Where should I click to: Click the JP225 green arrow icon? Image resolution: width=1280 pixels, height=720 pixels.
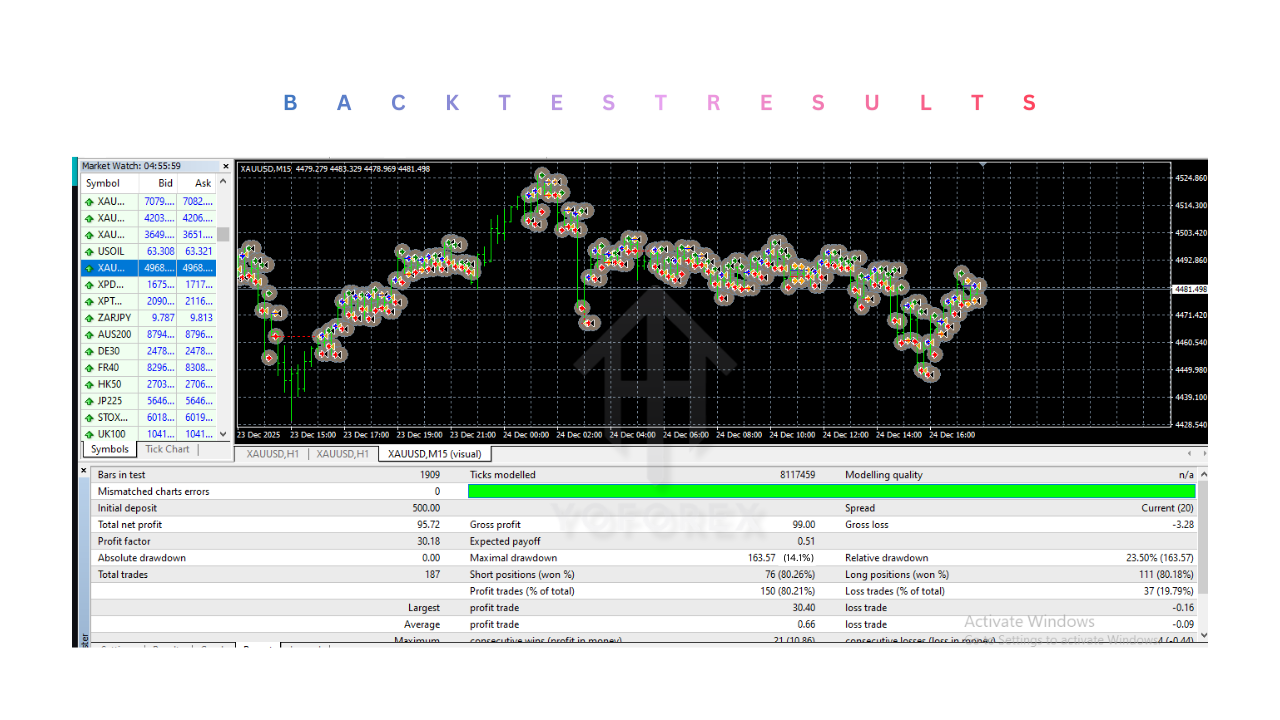click(x=89, y=401)
